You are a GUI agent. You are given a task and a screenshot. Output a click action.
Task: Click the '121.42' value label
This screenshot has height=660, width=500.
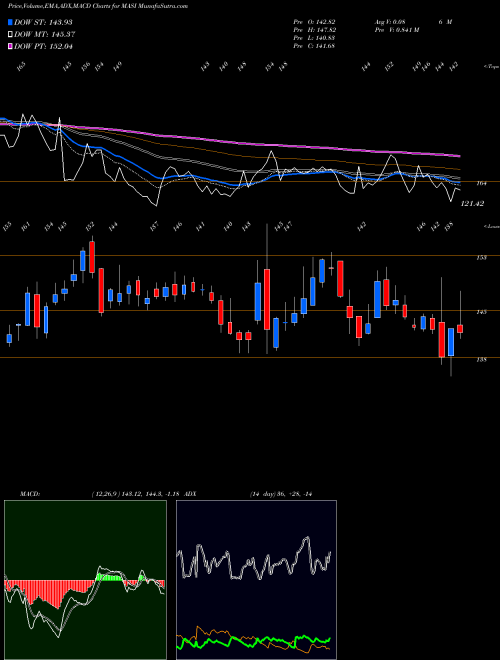472,203
